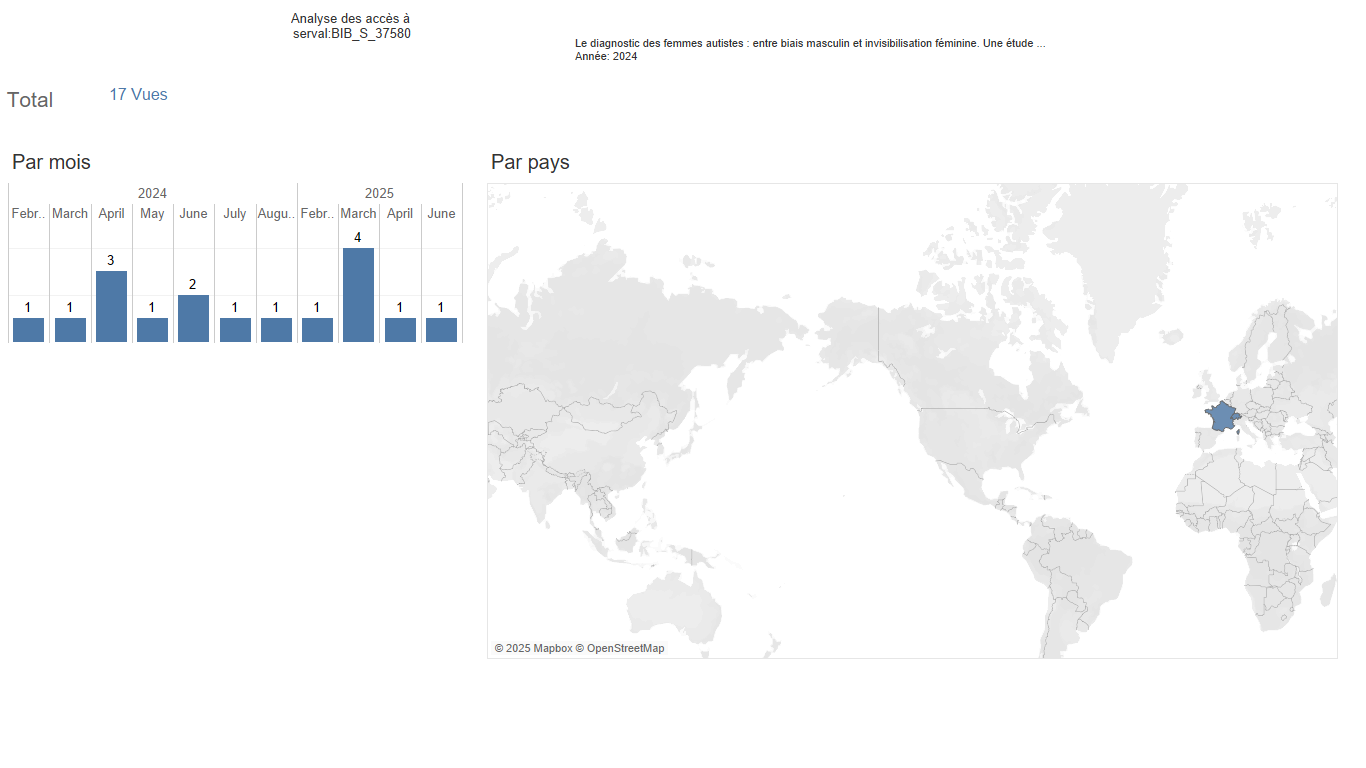Viewport: 1366px width, 768px height.
Task: Click 'Année: 2024' text
Action: (606, 57)
